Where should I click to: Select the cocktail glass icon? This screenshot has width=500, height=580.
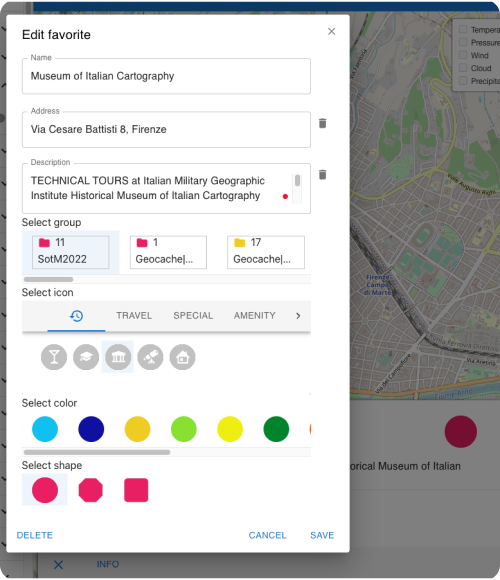click(x=54, y=357)
